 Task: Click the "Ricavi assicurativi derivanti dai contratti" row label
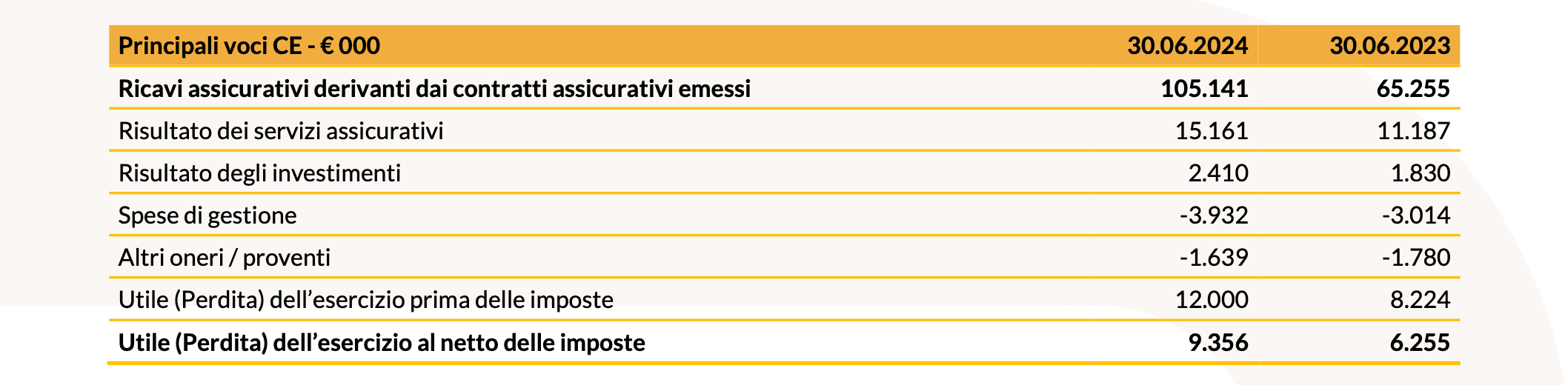434,89
